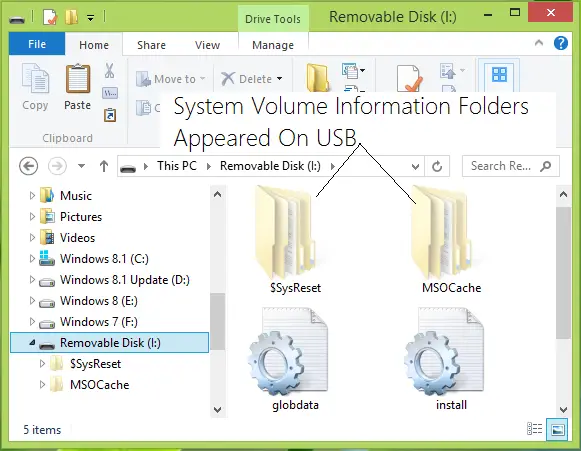Click the Paste clipboard icon
The height and width of the screenshot is (451, 581).
point(77,79)
